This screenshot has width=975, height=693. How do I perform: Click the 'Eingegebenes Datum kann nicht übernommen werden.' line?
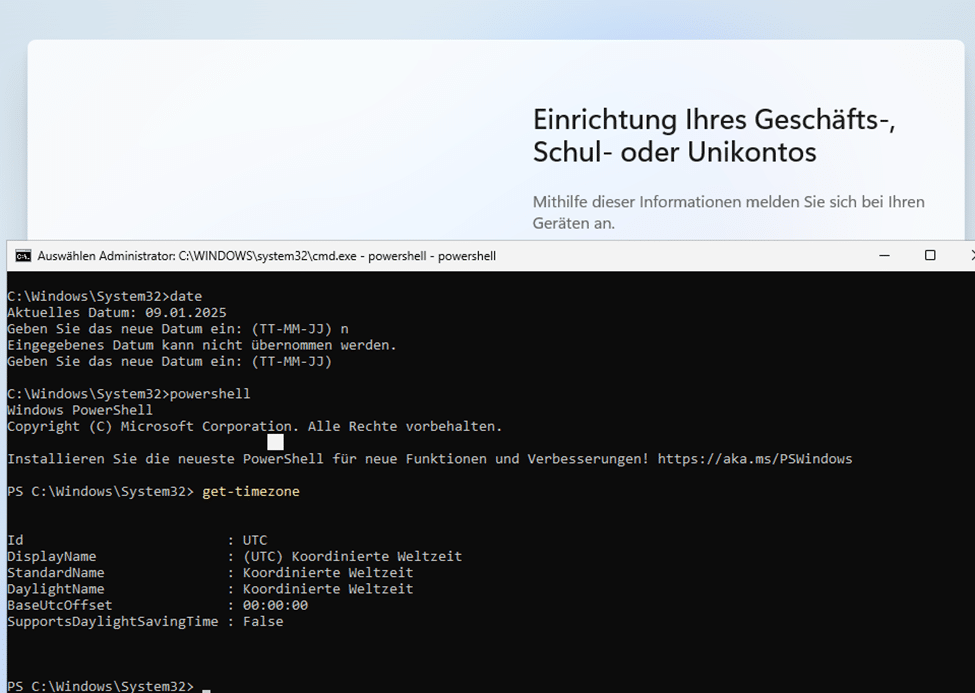202,345
